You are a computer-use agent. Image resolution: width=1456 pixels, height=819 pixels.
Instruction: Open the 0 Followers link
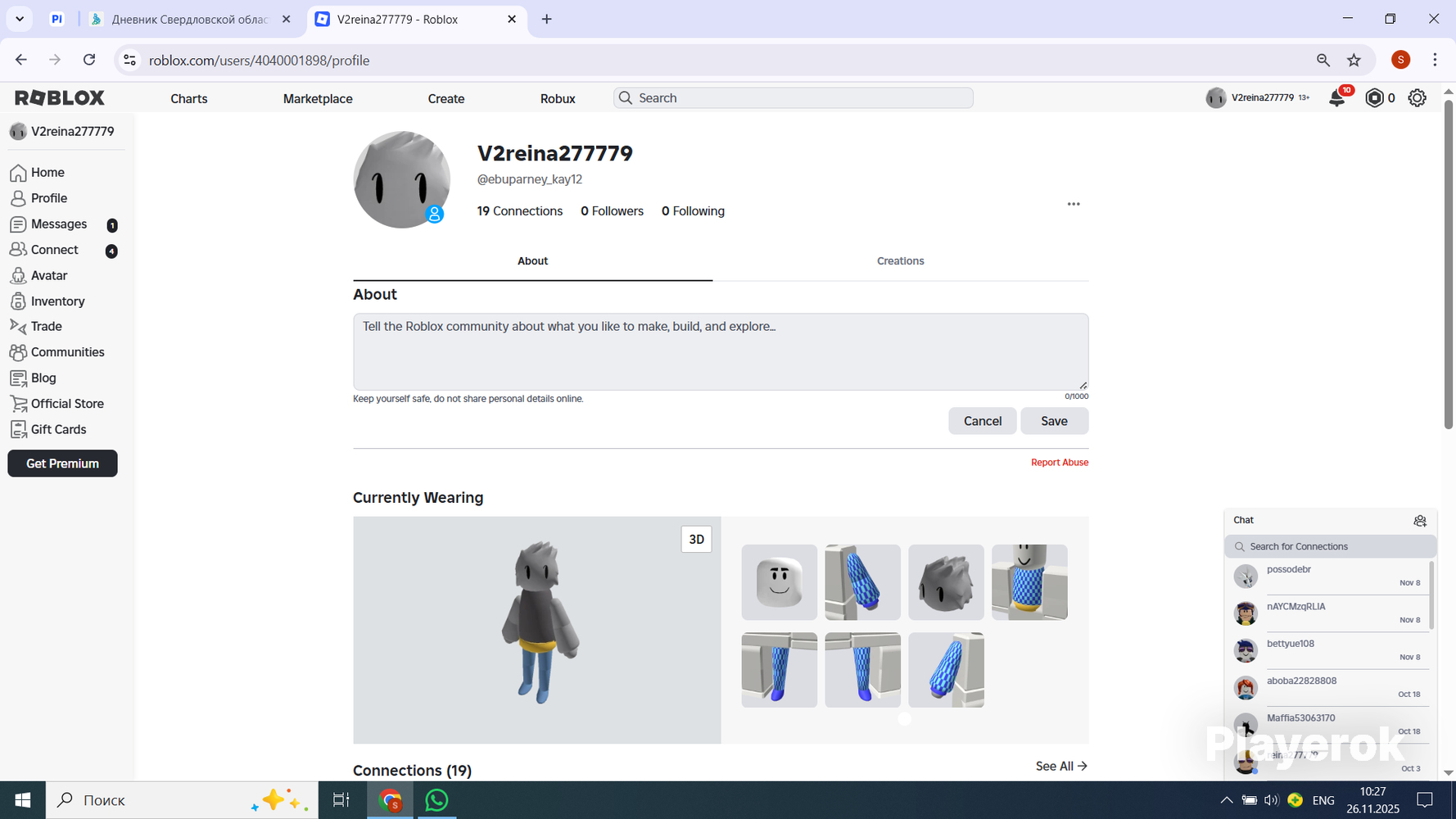[612, 211]
